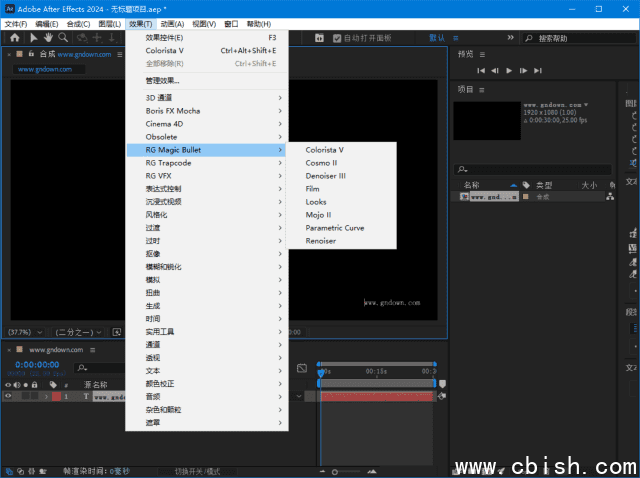Screen dimensions: 640x478
Task: Select the Home icon in toolbar
Action: [14, 38]
